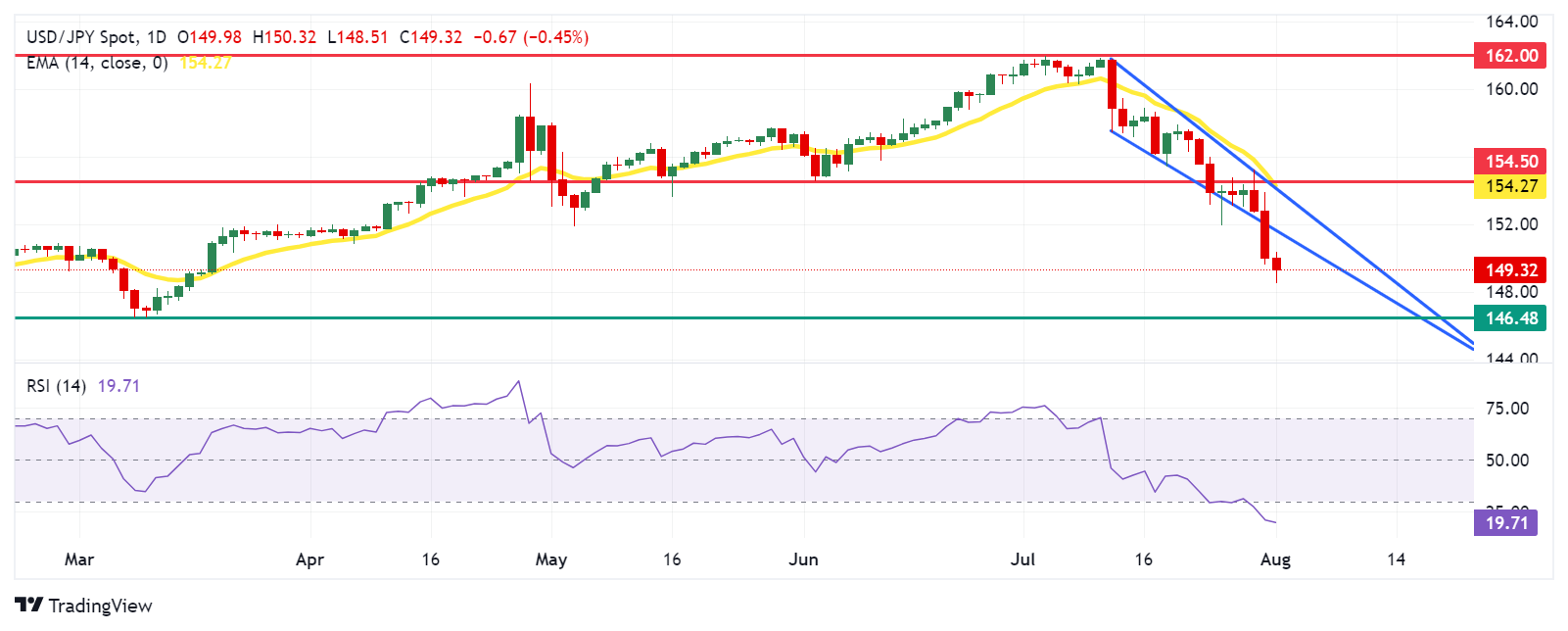Select the EMA (14, close, 0) legend

tap(97, 63)
